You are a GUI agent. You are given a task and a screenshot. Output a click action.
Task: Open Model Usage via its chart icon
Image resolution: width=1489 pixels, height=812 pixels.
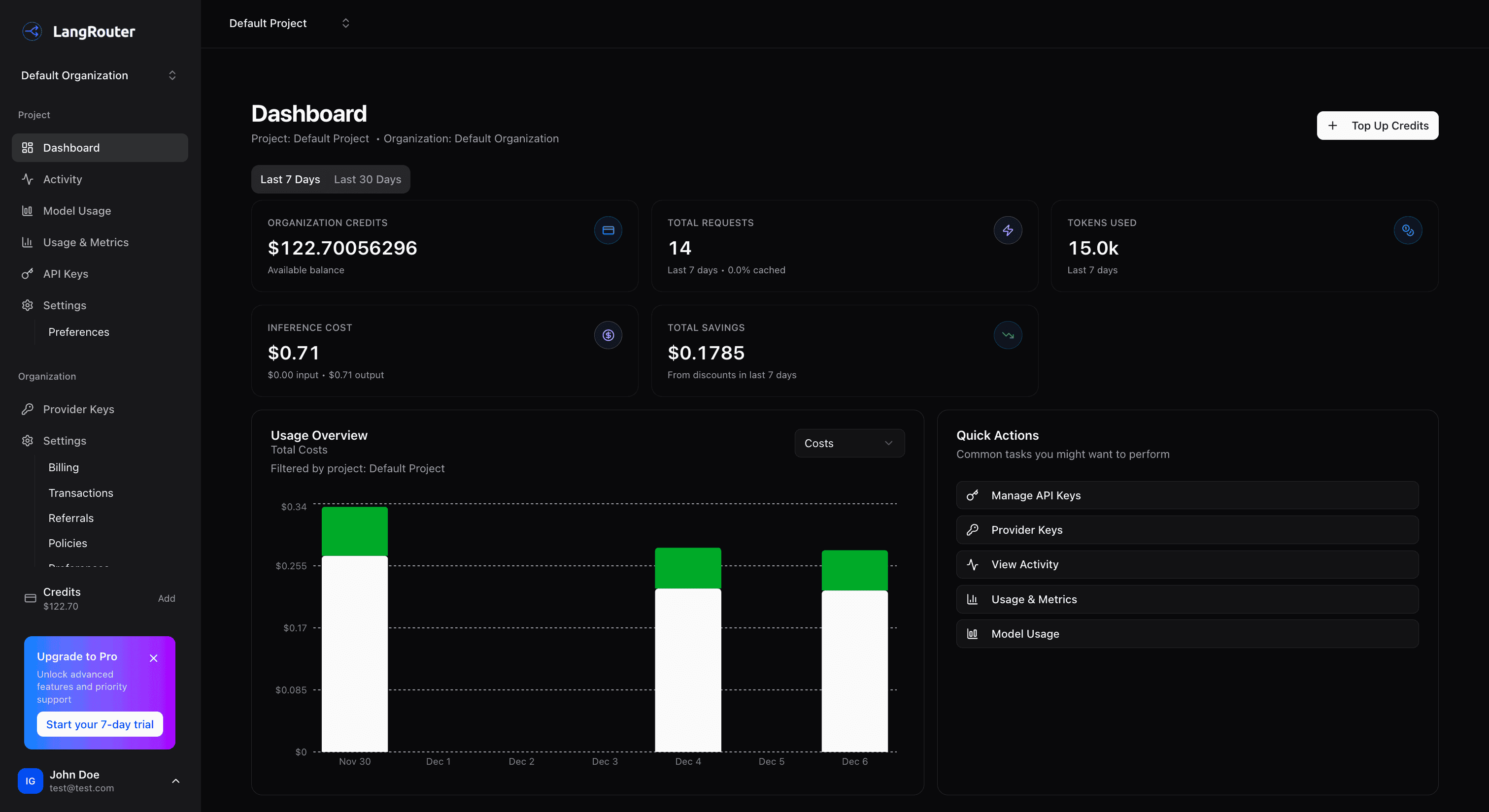pyautogui.click(x=28, y=210)
